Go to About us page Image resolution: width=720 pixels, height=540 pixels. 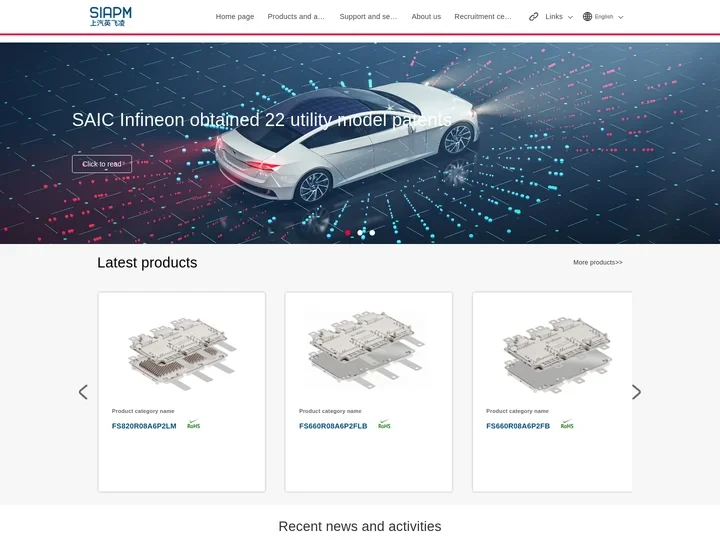(426, 17)
